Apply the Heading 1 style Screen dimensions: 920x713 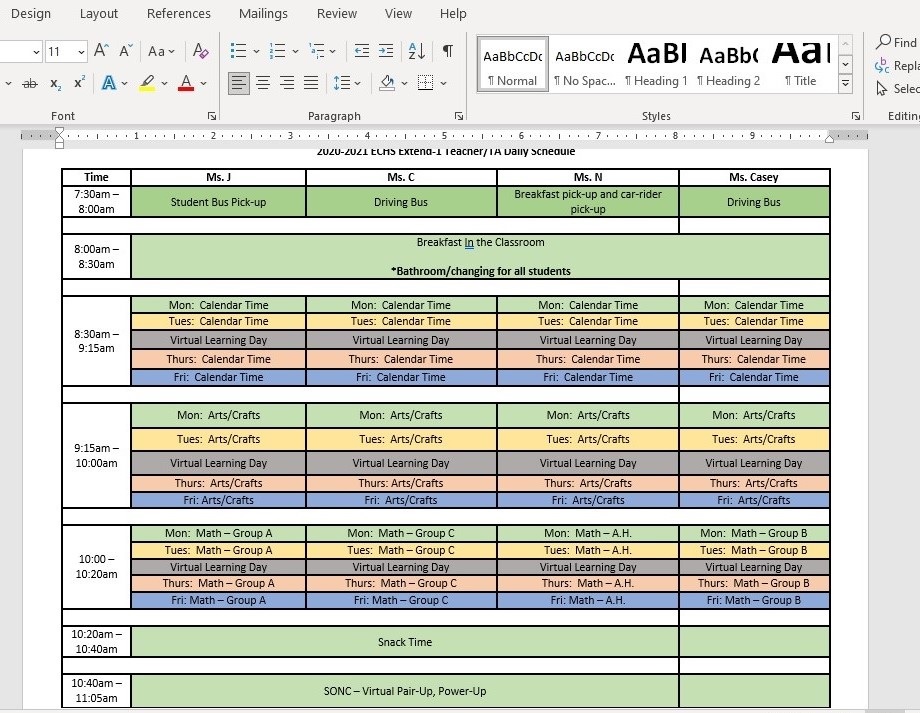pos(656,65)
